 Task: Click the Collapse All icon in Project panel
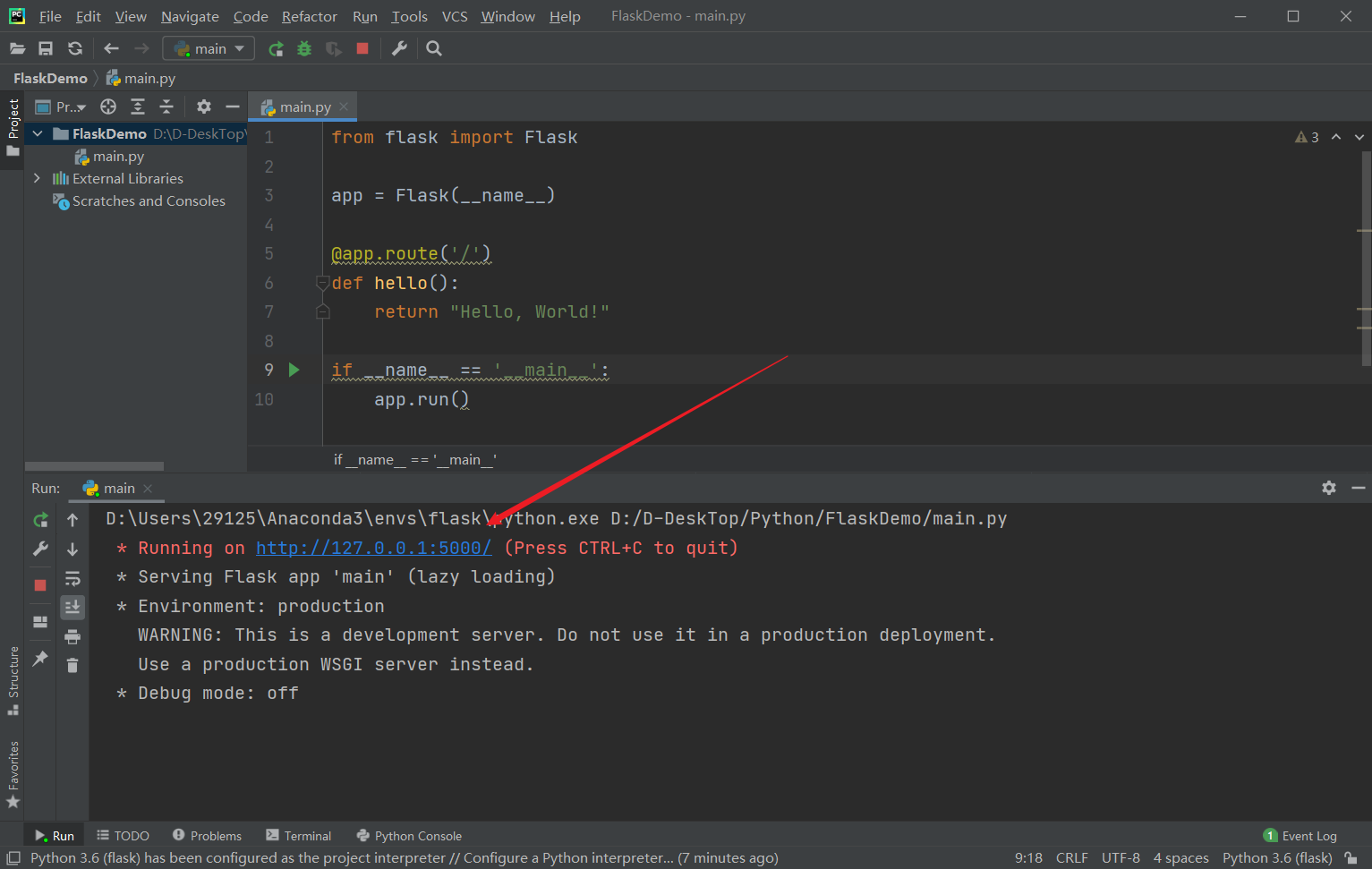point(166,106)
